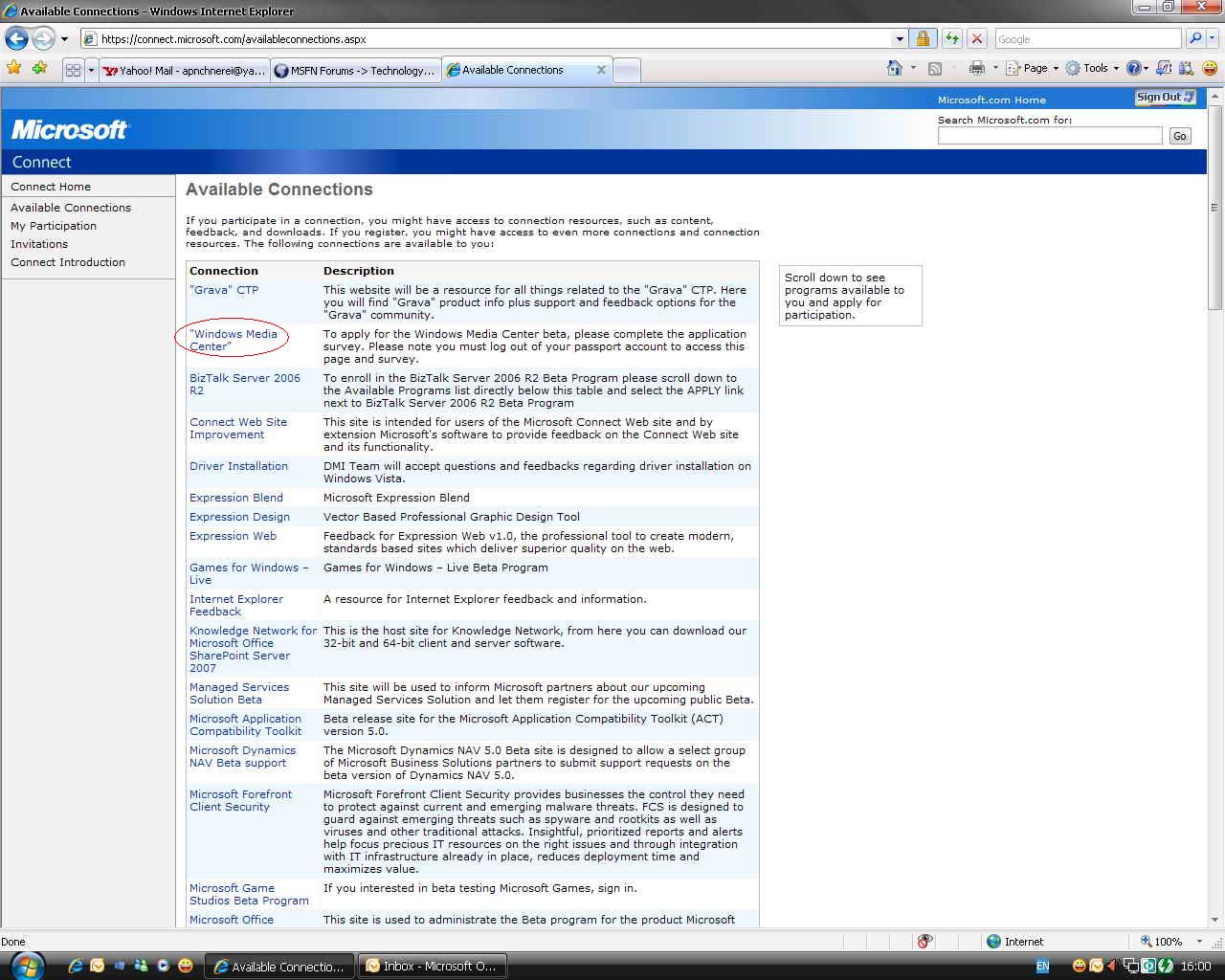Switch to Inbox - Microsoft Outlook taskbar button
The height and width of the screenshot is (980, 1225).
[432, 966]
